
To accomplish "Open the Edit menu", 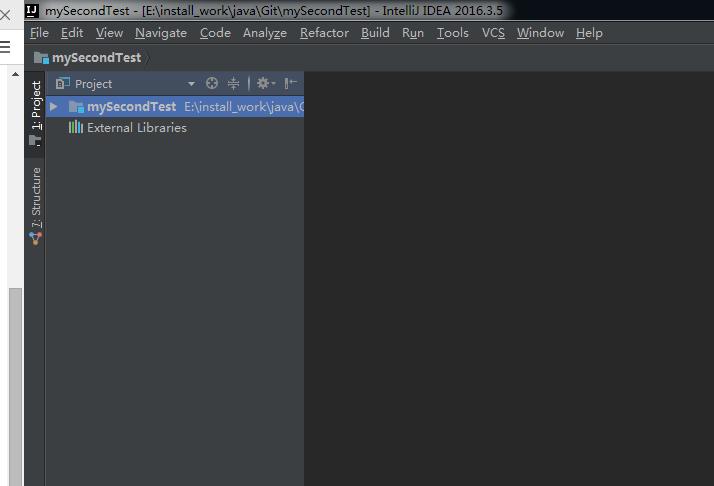I will [72, 33].
